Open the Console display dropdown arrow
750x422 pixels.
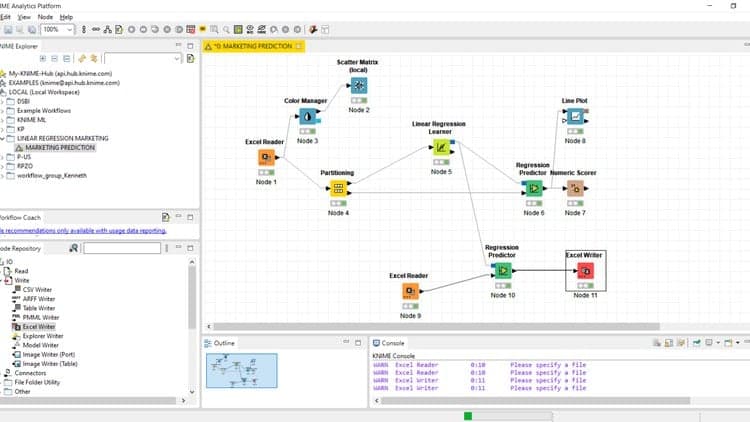click(718, 343)
